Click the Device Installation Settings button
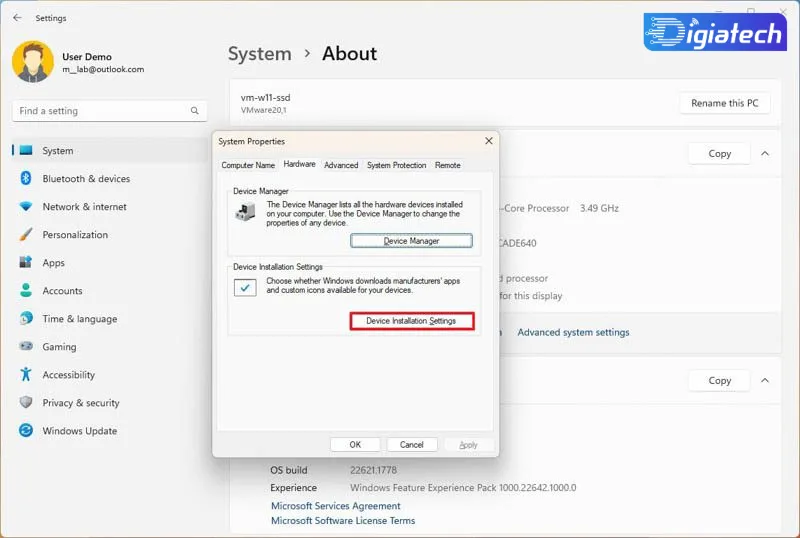The height and width of the screenshot is (538, 800). [x=412, y=321]
